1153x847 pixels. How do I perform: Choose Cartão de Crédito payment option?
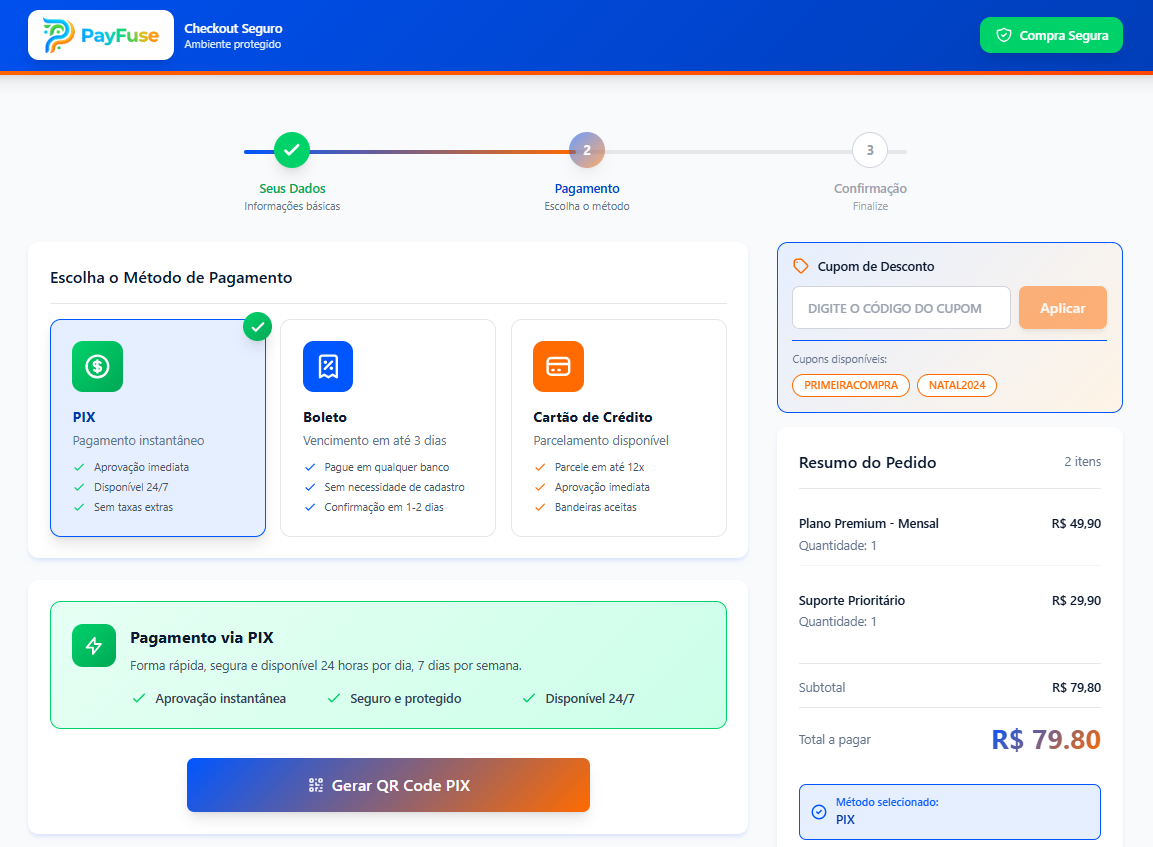pos(618,428)
